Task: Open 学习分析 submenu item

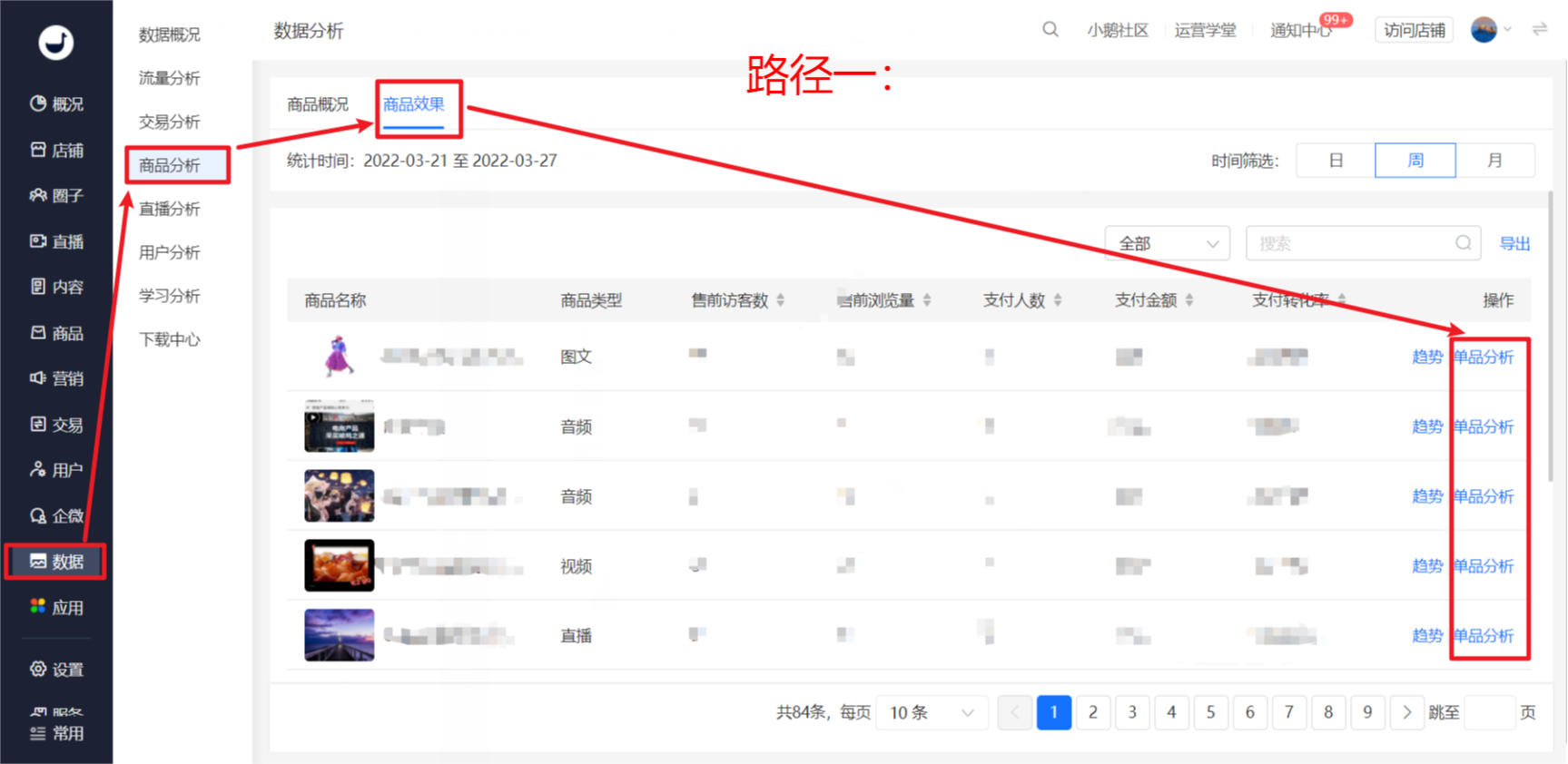Action: click(170, 296)
